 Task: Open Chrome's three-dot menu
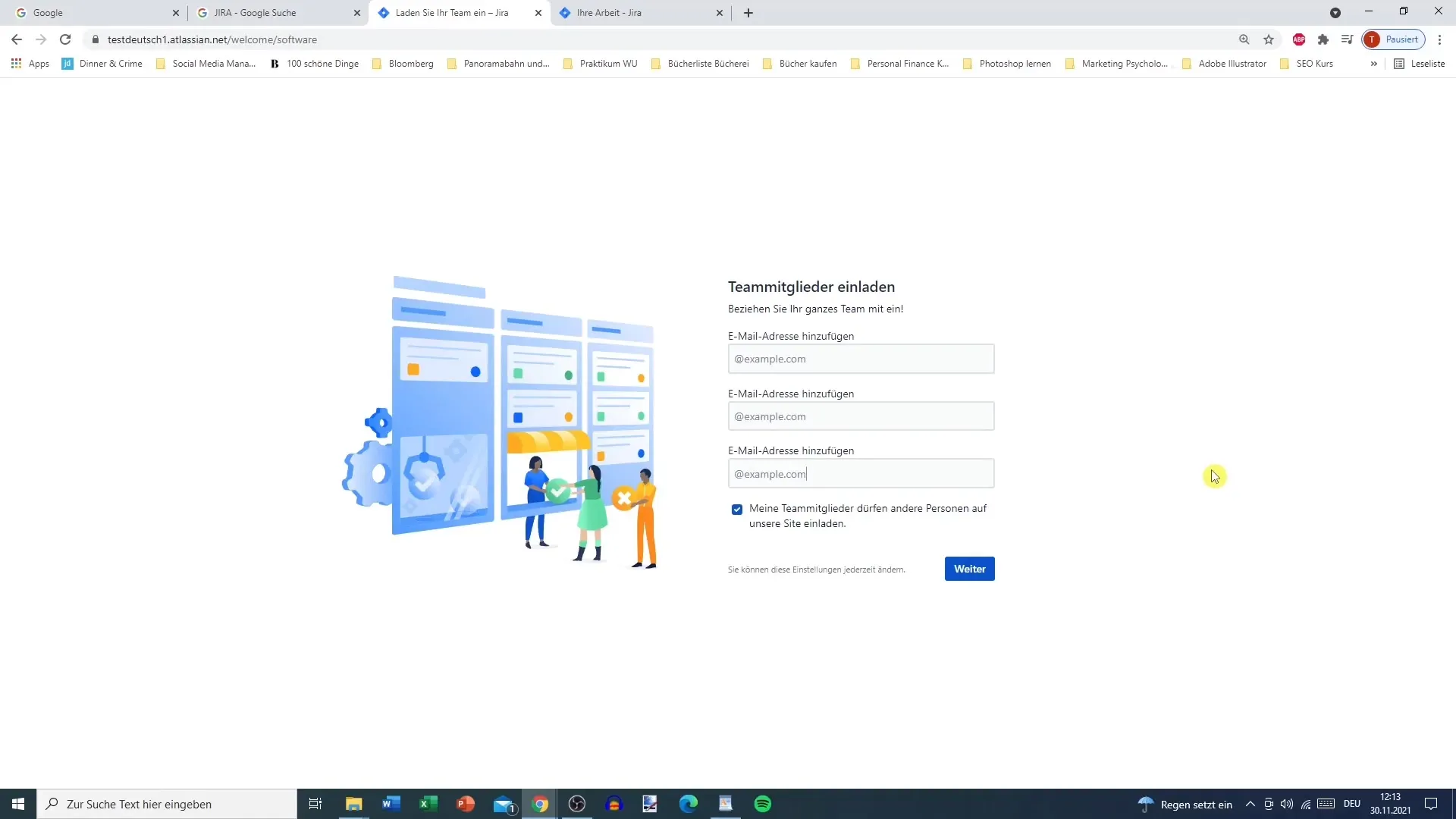click(x=1439, y=39)
